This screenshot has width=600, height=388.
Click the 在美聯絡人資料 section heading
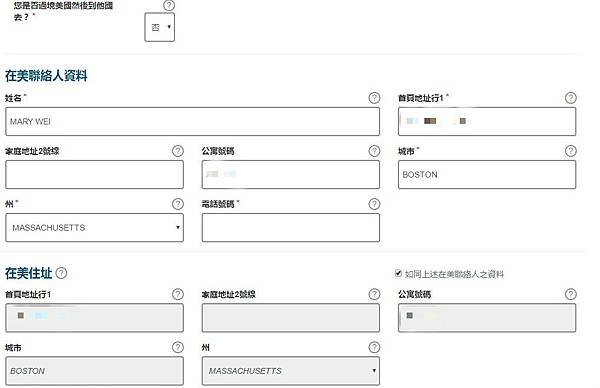[46, 76]
